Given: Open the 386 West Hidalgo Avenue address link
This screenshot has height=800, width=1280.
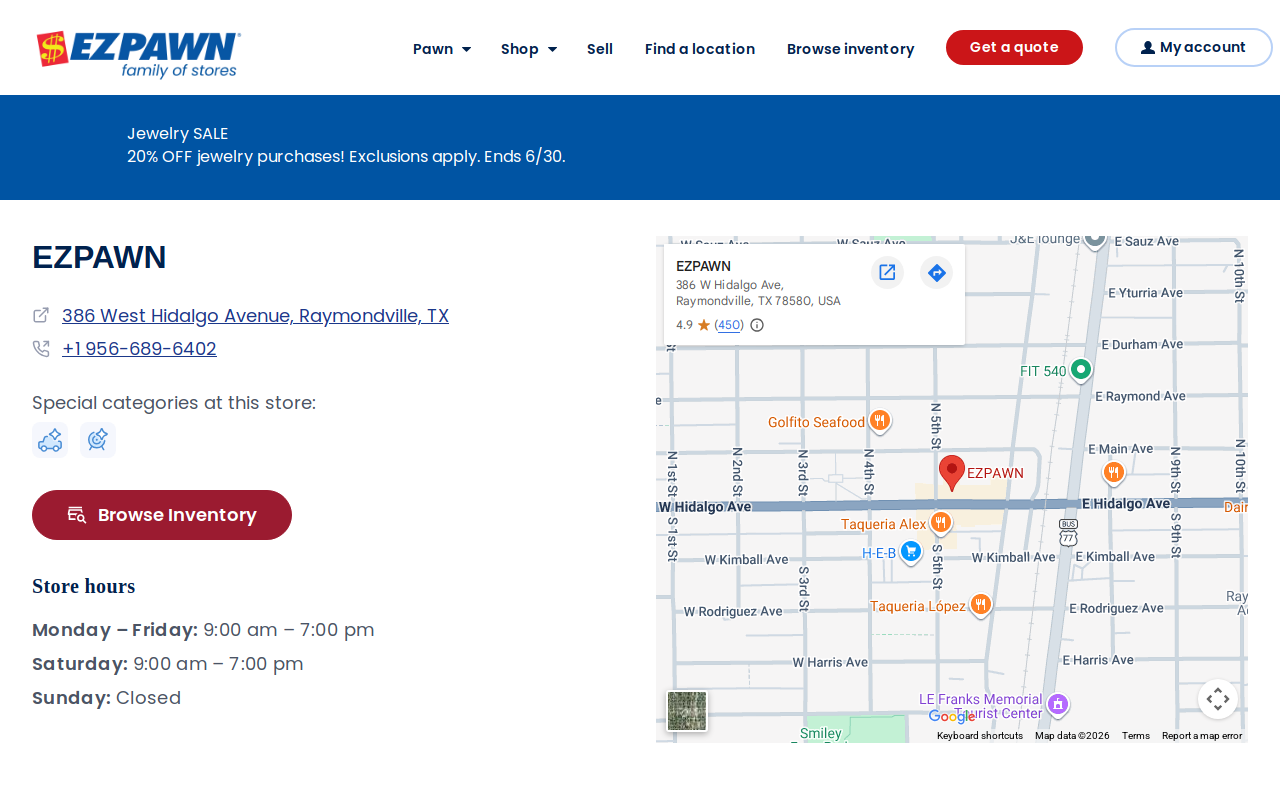Looking at the screenshot, I should pyautogui.click(x=255, y=316).
